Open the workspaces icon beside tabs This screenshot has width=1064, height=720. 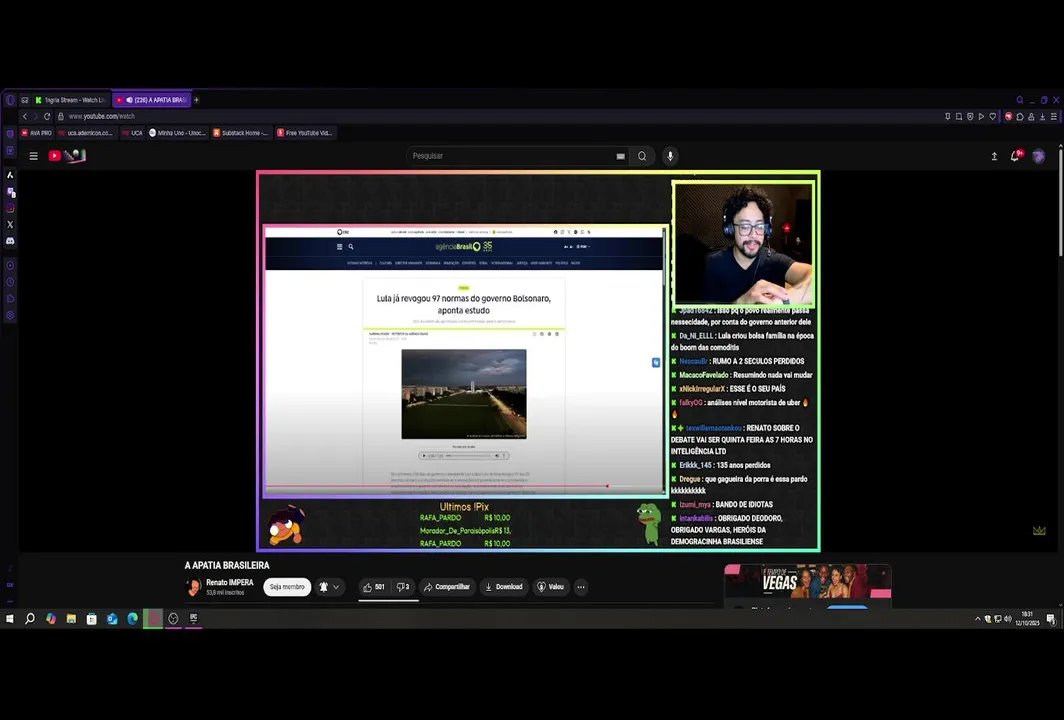click(24, 100)
